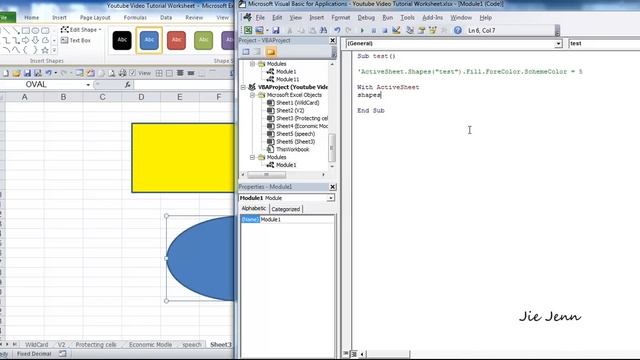Click insert function fx icon
Image resolution: width=640 pixels, height=360 pixels.
pyautogui.click(x=127, y=84)
